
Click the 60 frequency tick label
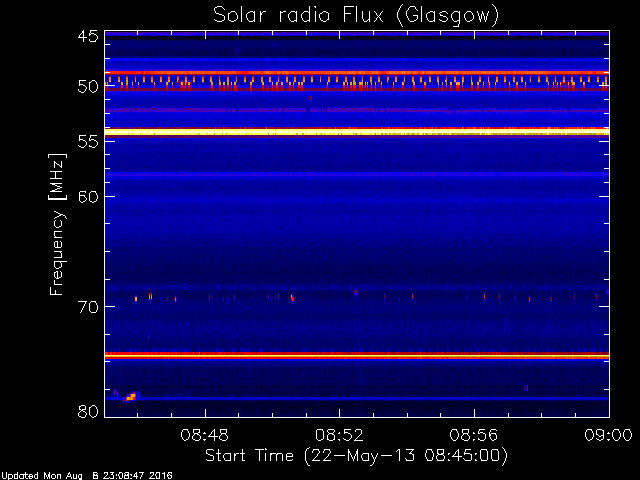[x=88, y=196]
